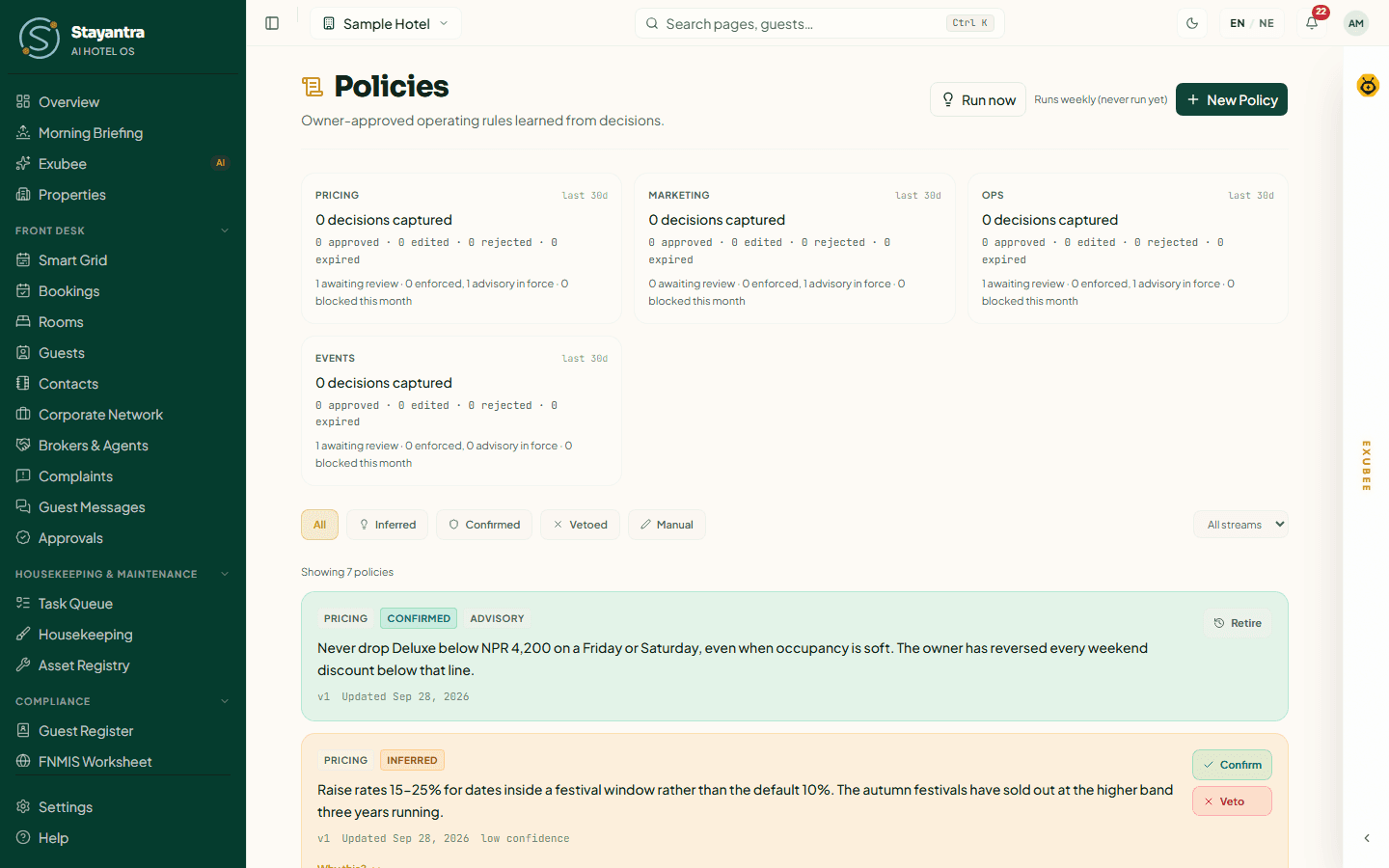Open Guest Messages
This screenshot has width=1389, height=868.
(123, 507)
